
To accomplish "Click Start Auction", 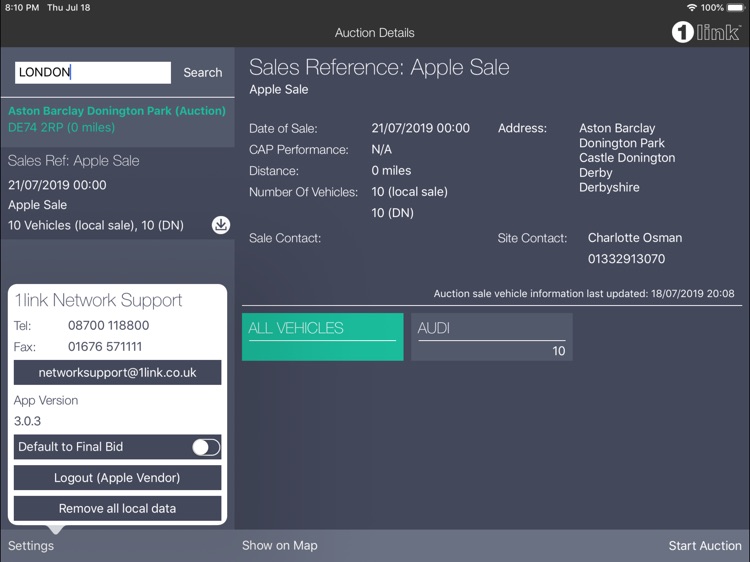I will coord(705,546).
